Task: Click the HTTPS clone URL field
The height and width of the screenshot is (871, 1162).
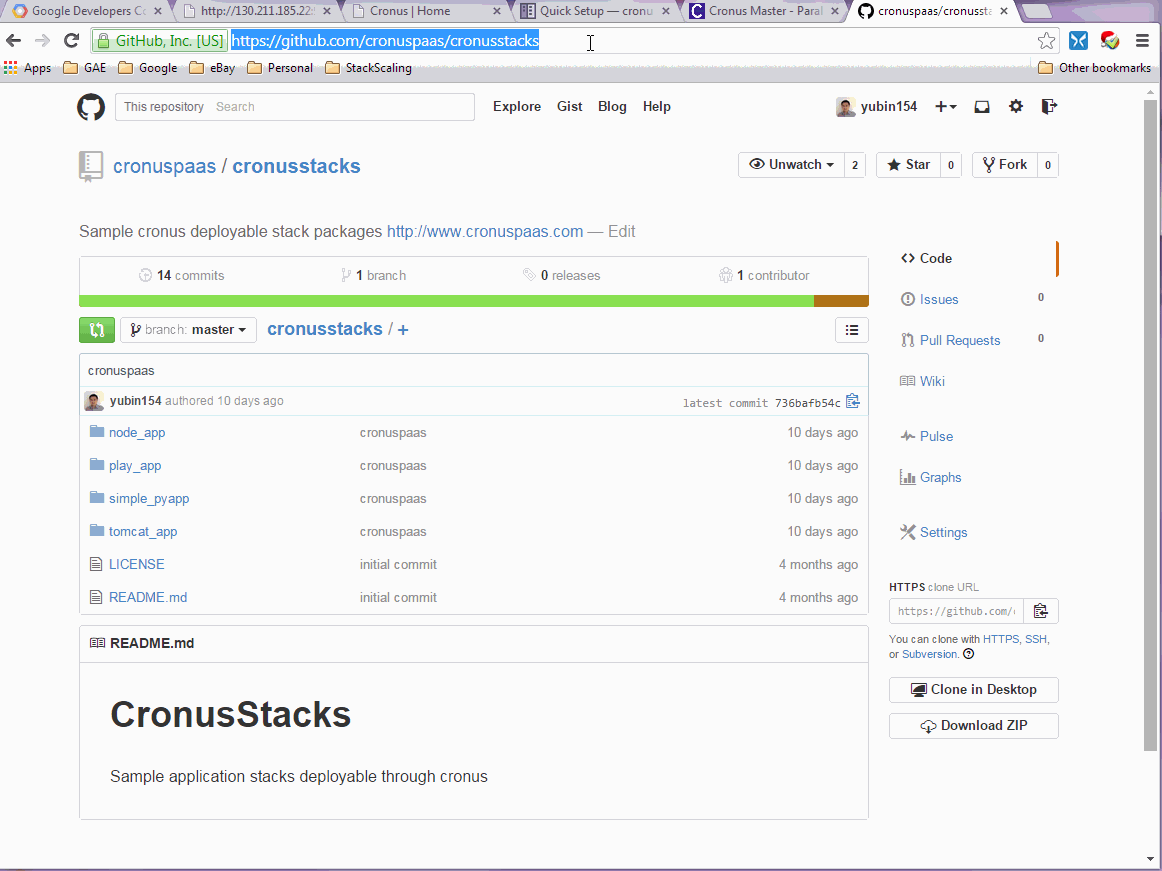Action: pyautogui.click(x=956, y=611)
